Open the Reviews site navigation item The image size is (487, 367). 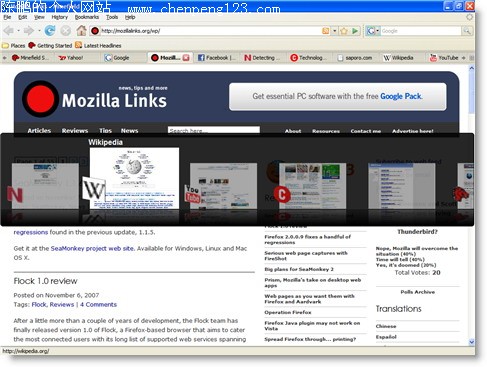click(75, 130)
